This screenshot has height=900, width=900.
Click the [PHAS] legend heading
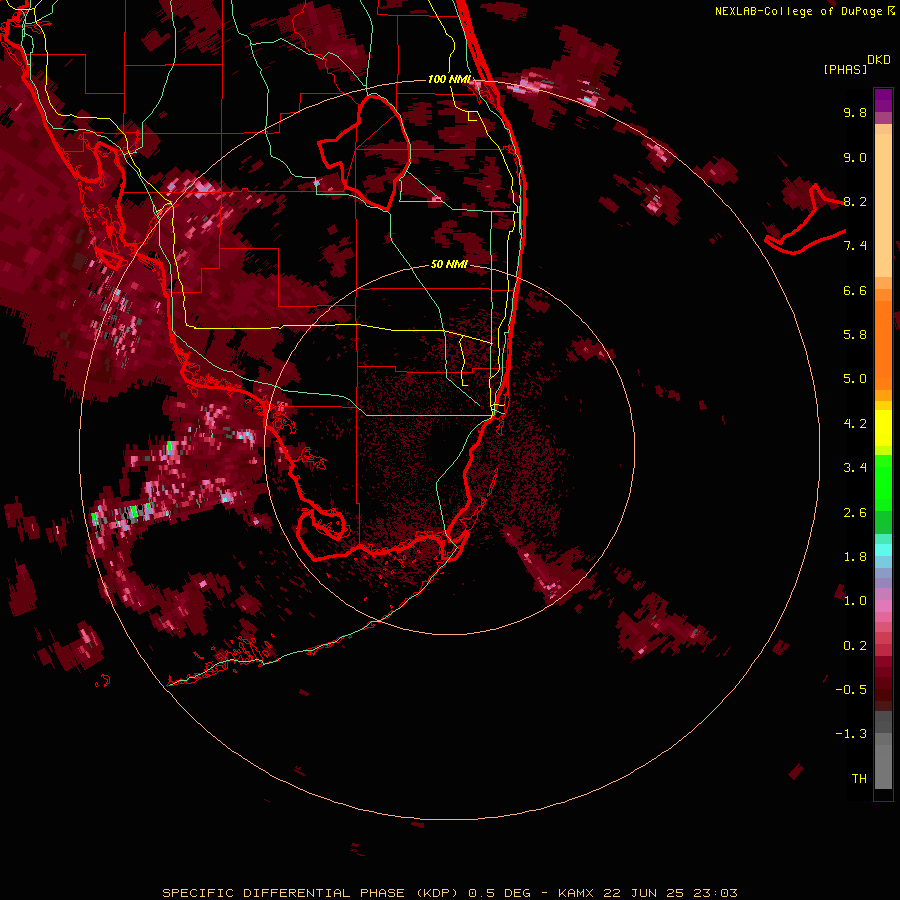845,69
